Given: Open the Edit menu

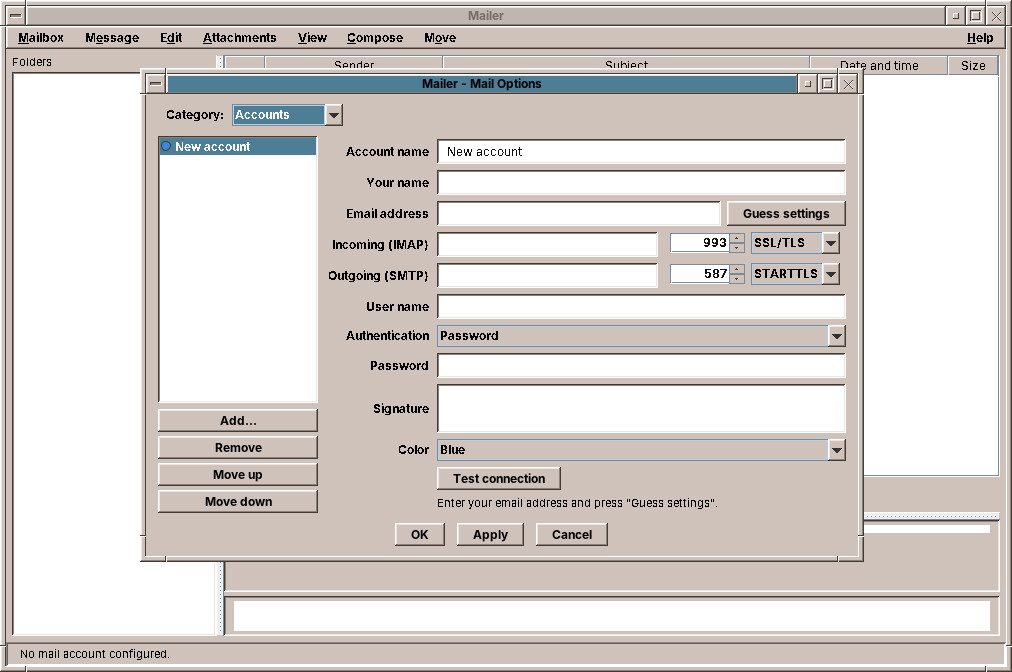Looking at the screenshot, I should tap(171, 37).
